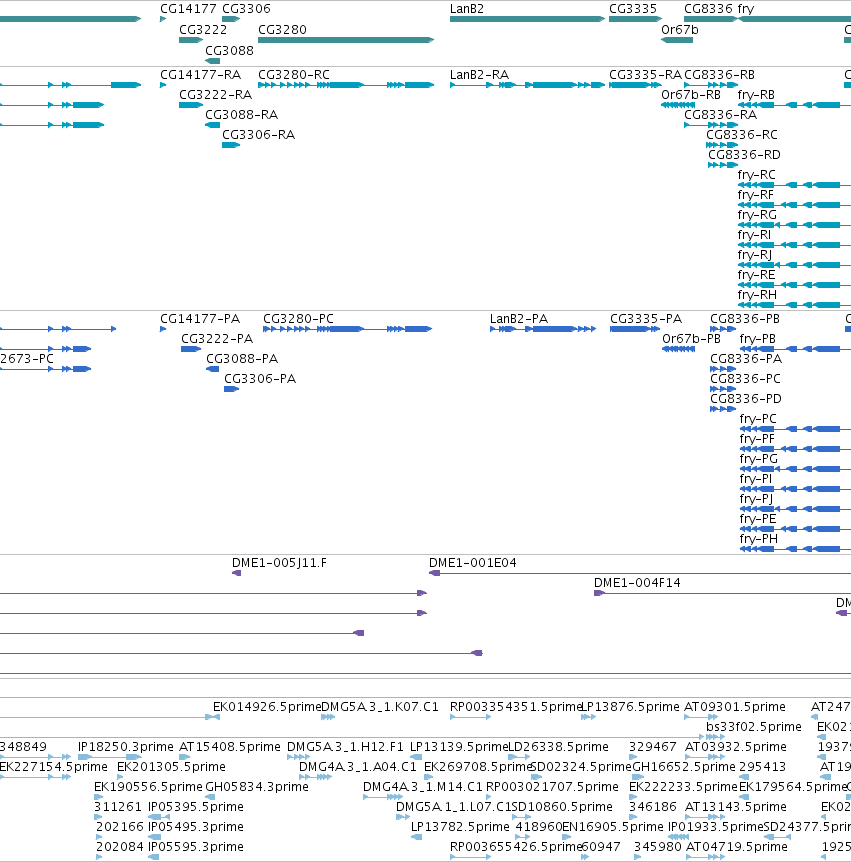Viewport: 851px width, 862px height.
Task: Select the CG3088-PA protein label
Action: pyautogui.click(x=242, y=359)
